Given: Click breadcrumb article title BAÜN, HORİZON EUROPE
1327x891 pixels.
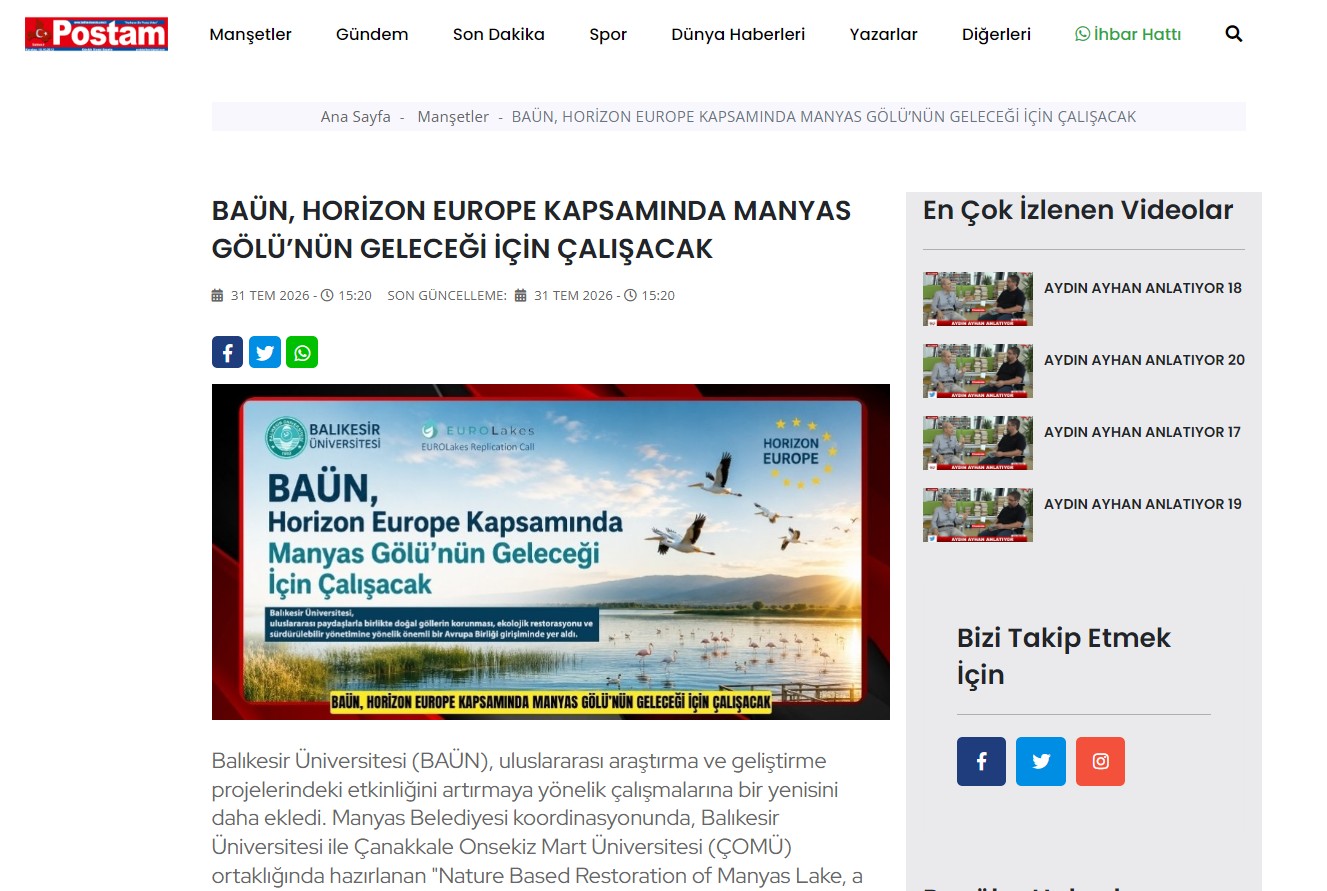Looking at the screenshot, I should 824,116.
